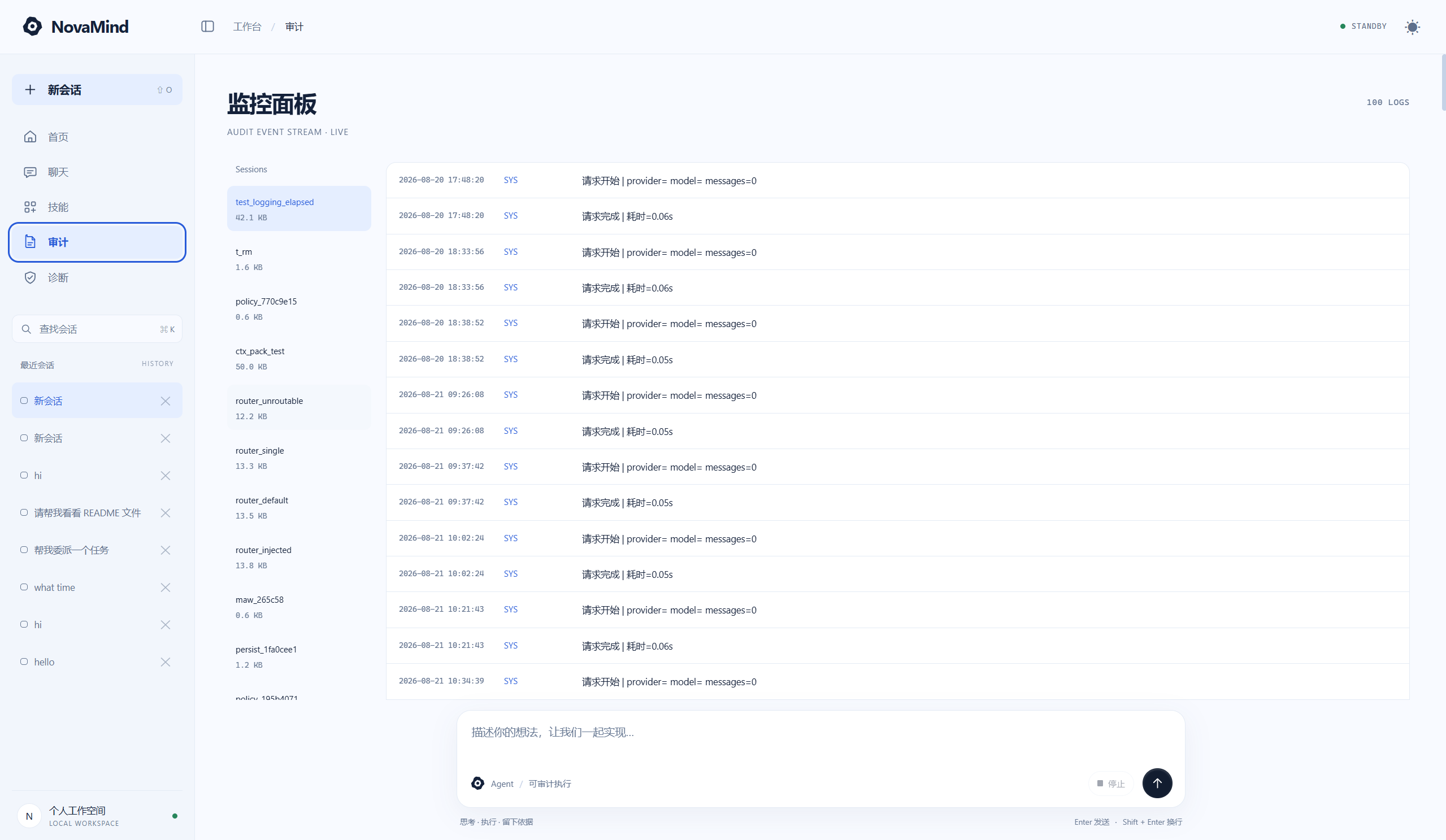
Task: Select test_logging_elapsed session
Action: (299, 209)
